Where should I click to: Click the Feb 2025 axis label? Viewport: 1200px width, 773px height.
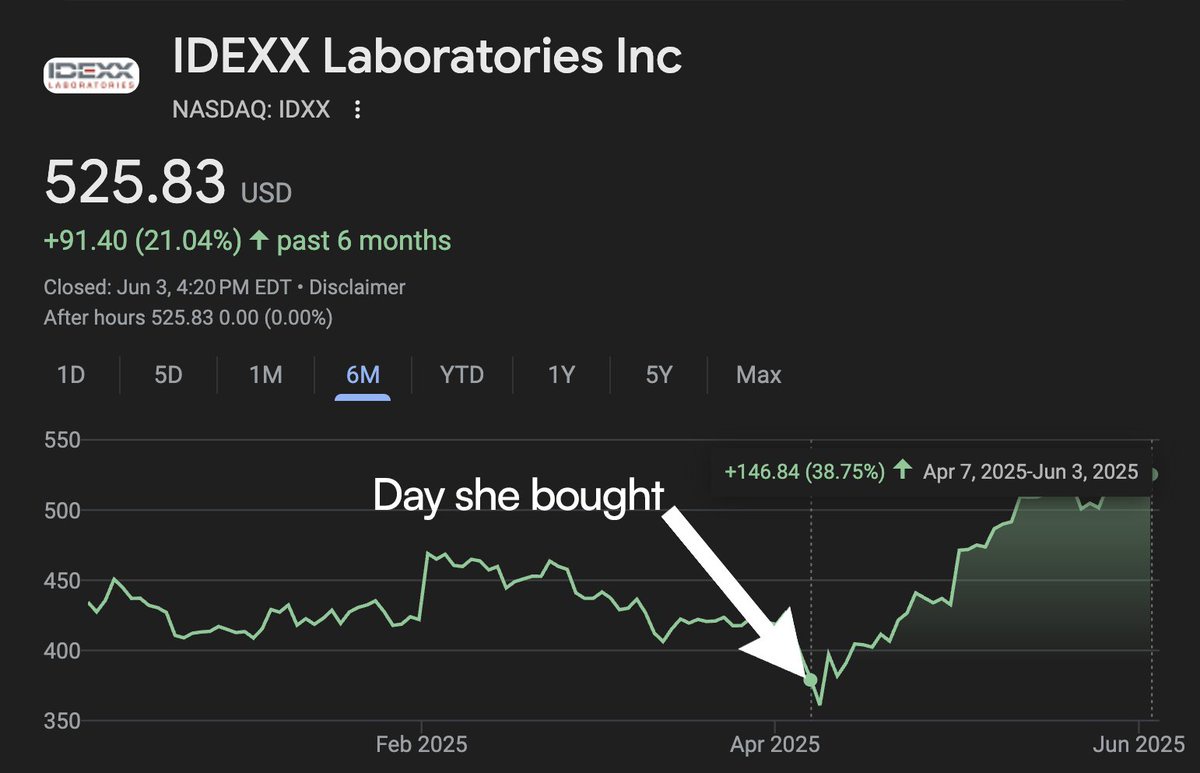click(421, 745)
